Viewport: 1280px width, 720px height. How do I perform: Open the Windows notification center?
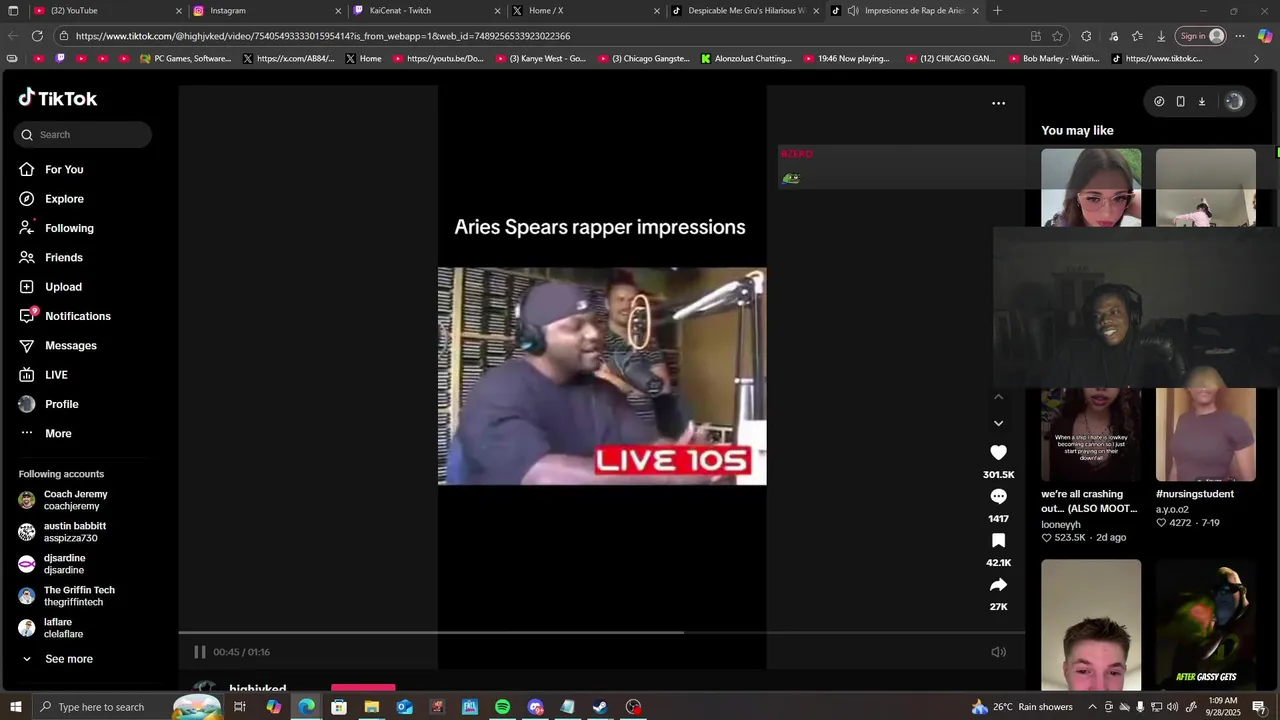pyautogui.click(x=1259, y=707)
